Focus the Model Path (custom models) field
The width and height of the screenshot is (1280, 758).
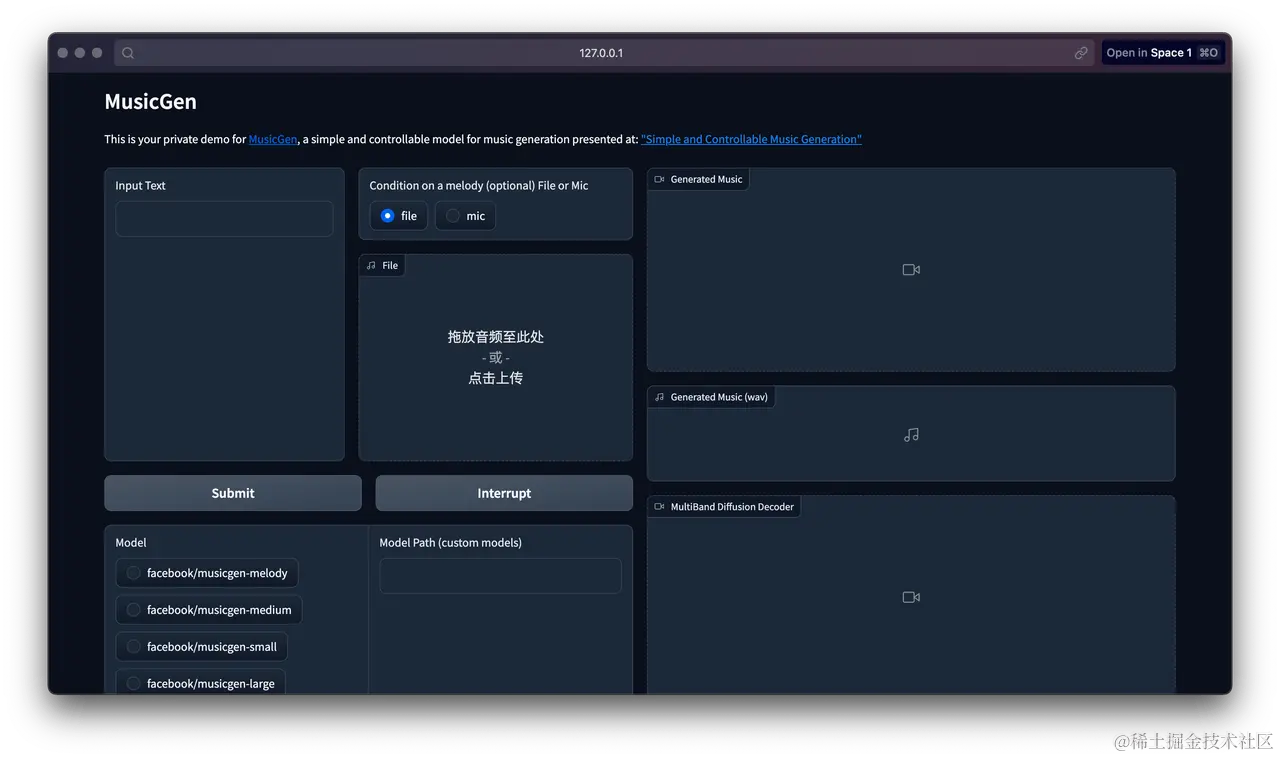coord(500,576)
